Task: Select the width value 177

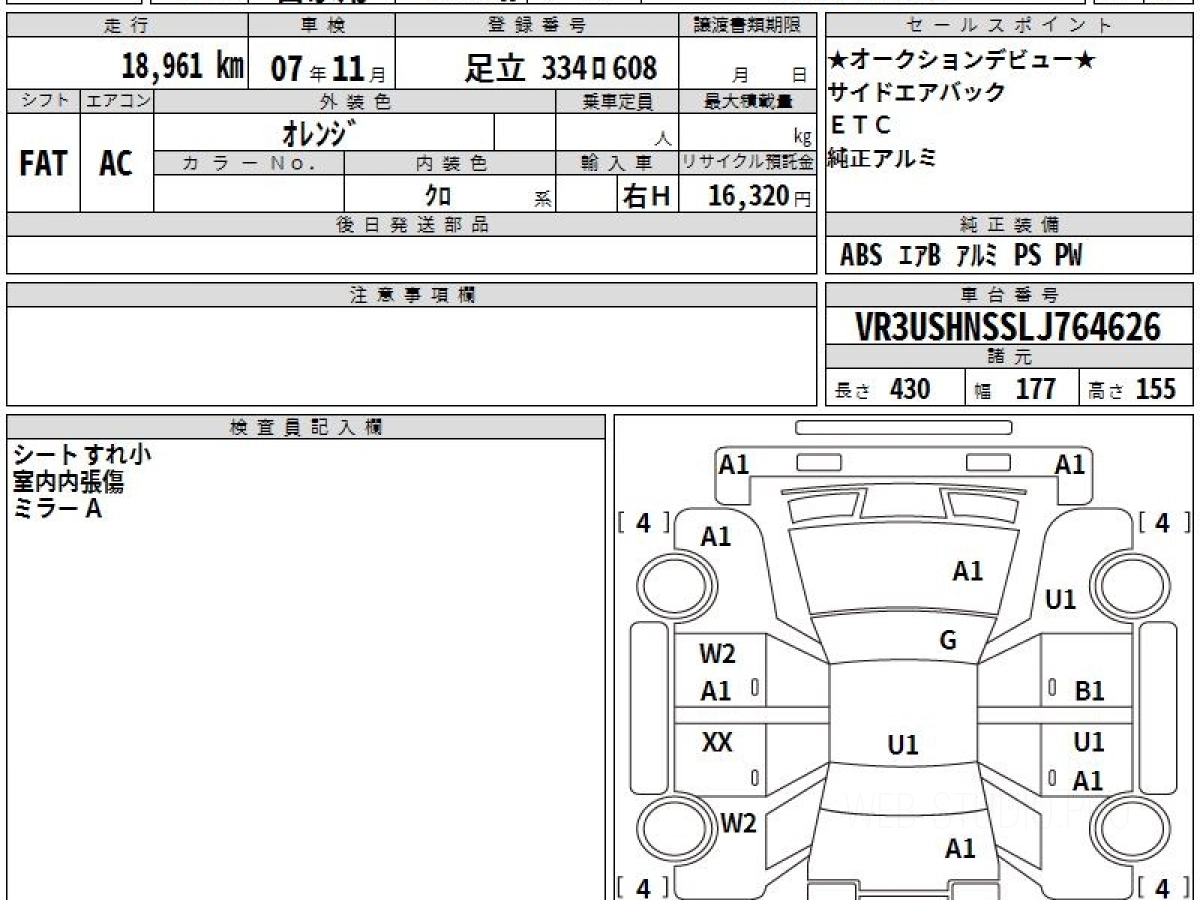Action: (x=1035, y=389)
